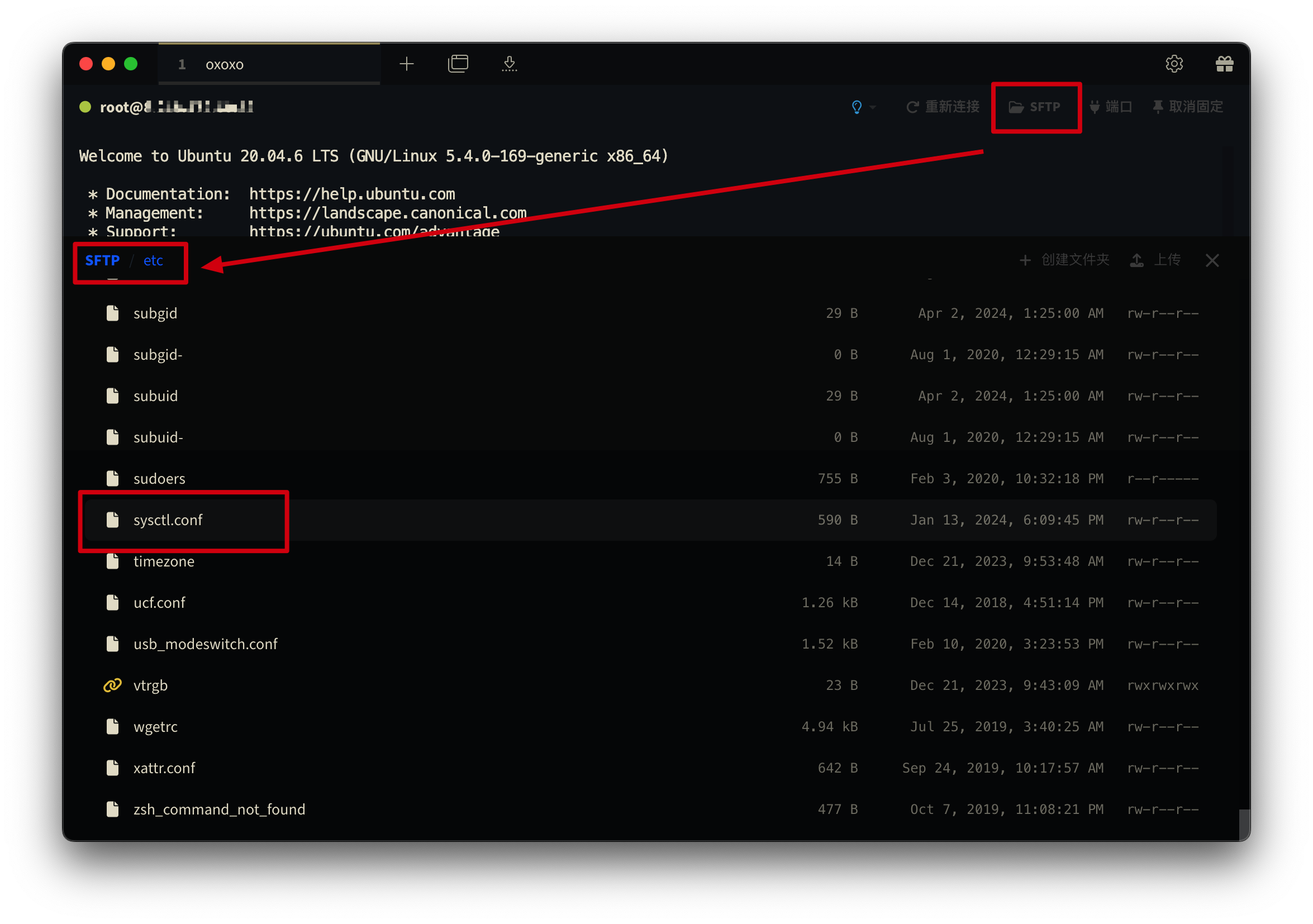Click the gift icon at top right
Screen dimensions: 1313x924
[1224, 64]
